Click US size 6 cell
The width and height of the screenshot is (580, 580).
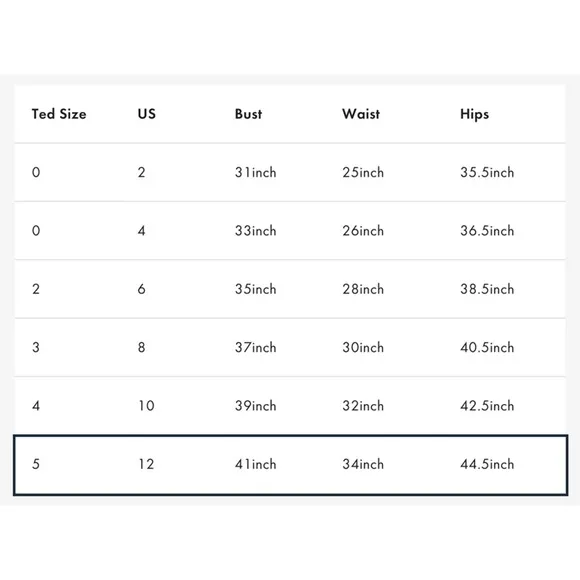pyautogui.click(x=141, y=289)
